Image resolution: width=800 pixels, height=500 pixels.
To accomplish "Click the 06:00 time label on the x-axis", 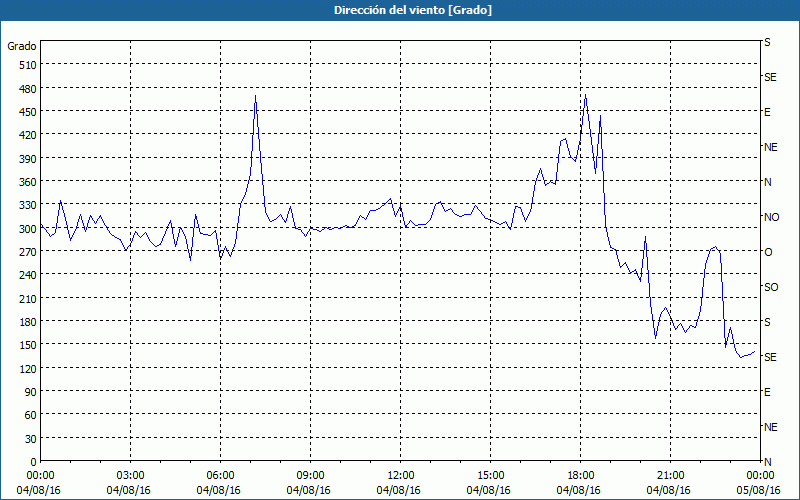I will tap(220, 476).
